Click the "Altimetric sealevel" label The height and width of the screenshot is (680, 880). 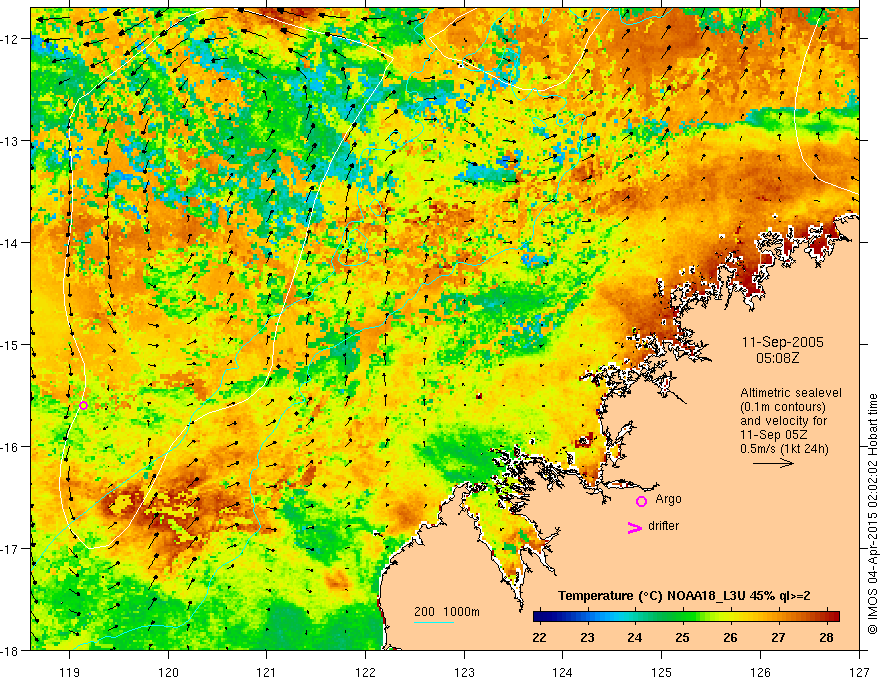click(x=791, y=393)
